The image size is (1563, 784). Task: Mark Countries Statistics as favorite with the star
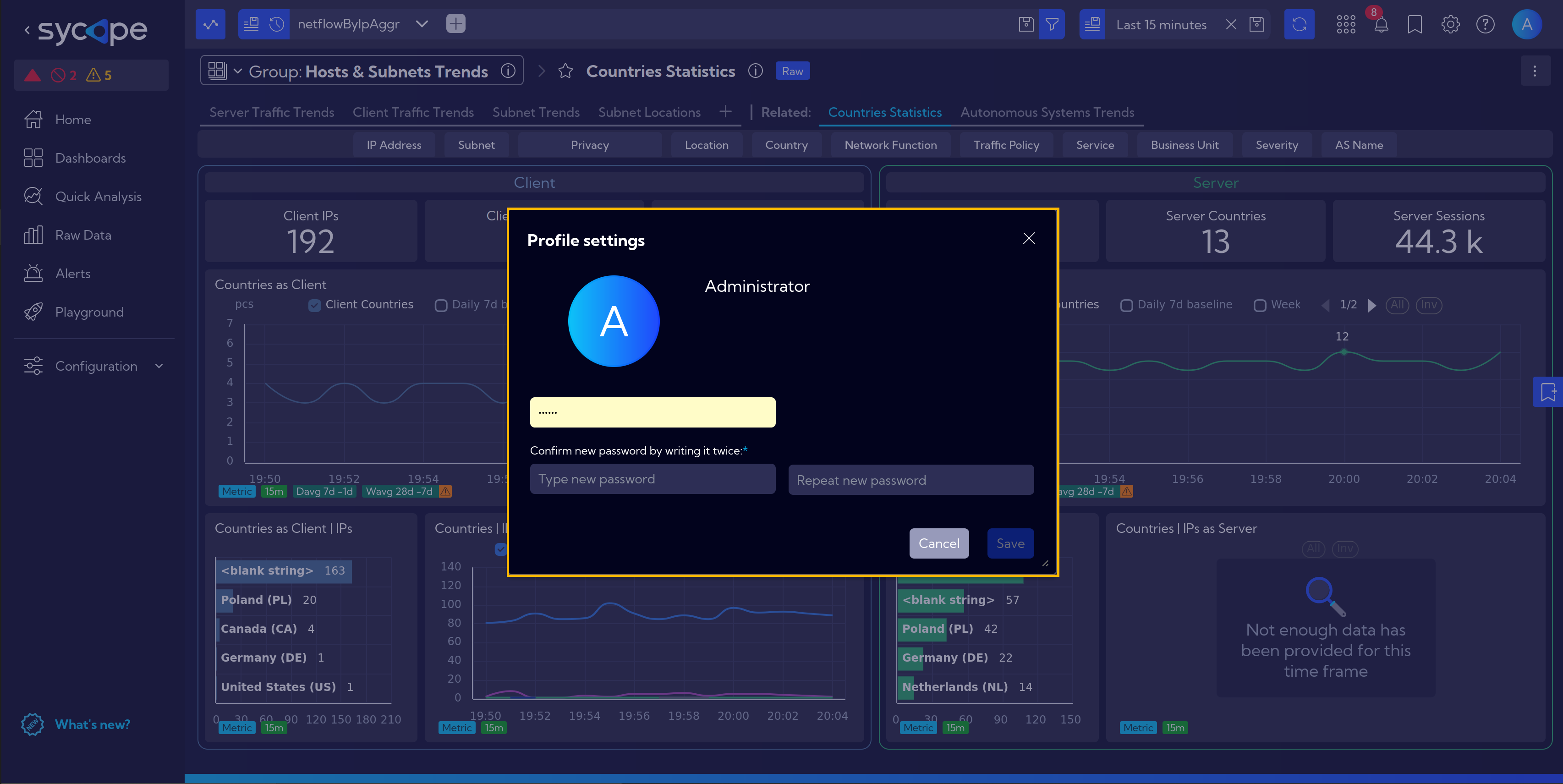pyautogui.click(x=565, y=71)
